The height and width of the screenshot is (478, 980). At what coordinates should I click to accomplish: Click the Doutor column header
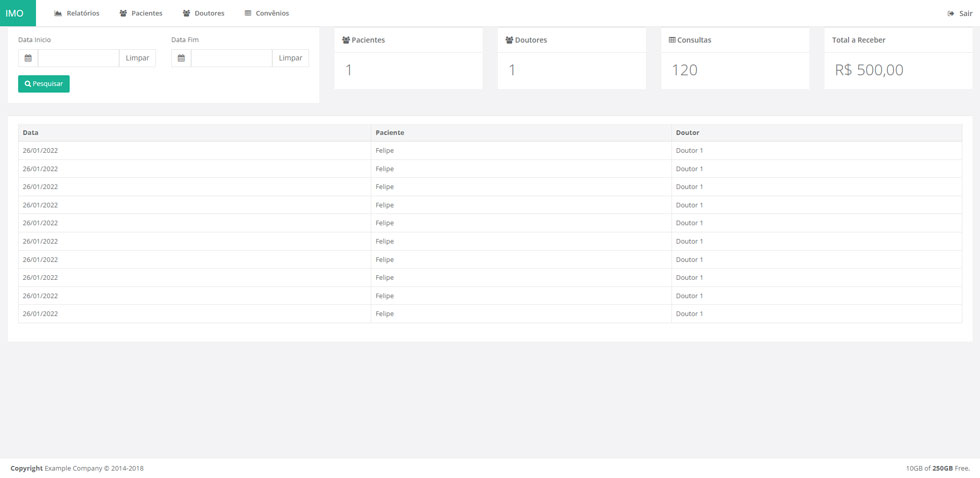pyautogui.click(x=688, y=132)
